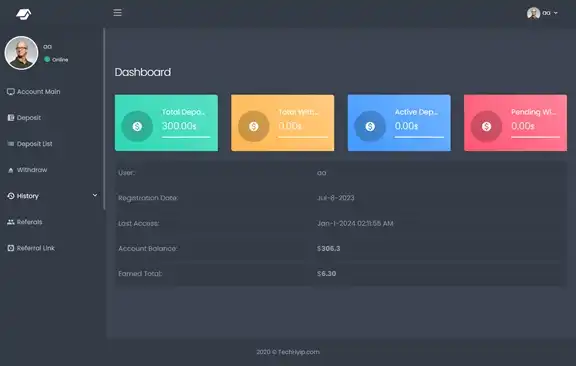
Task: Toggle the hamburger menu icon
Action: [x=118, y=13]
